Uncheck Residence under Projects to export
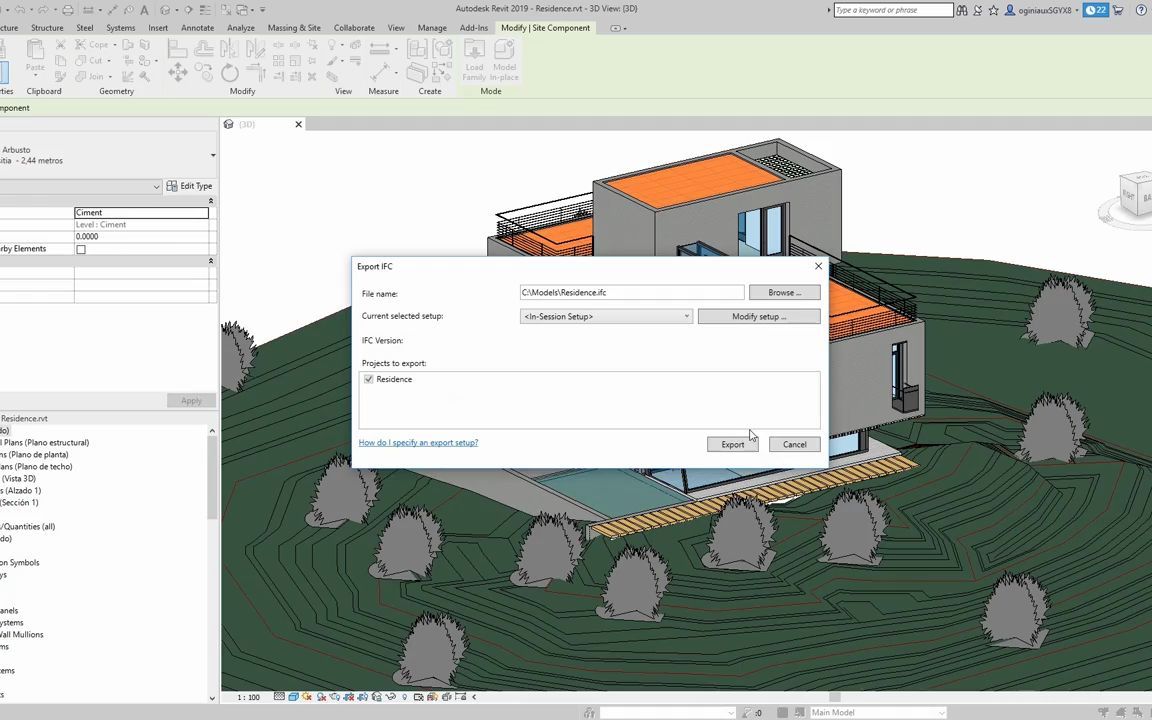This screenshot has width=1152, height=720. pyautogui.click(x=369, y=379)
